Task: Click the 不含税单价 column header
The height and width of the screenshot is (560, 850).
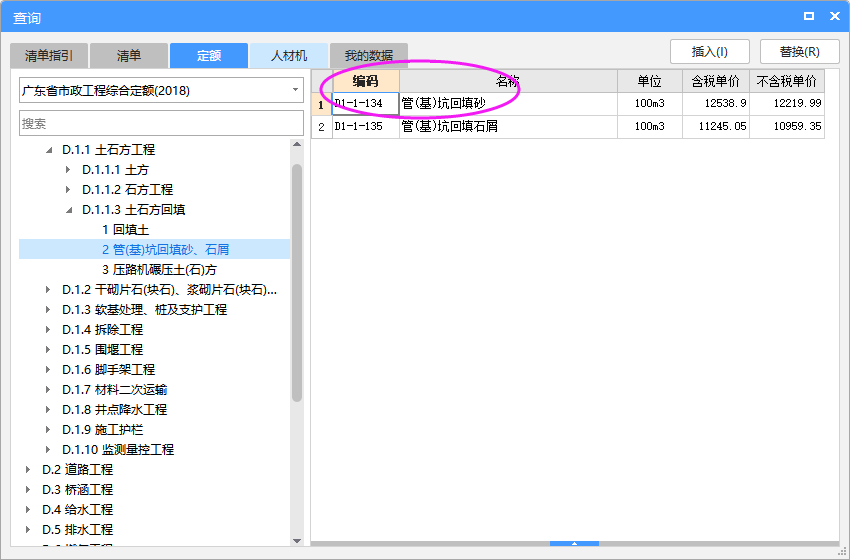Action: pos(787,81)
